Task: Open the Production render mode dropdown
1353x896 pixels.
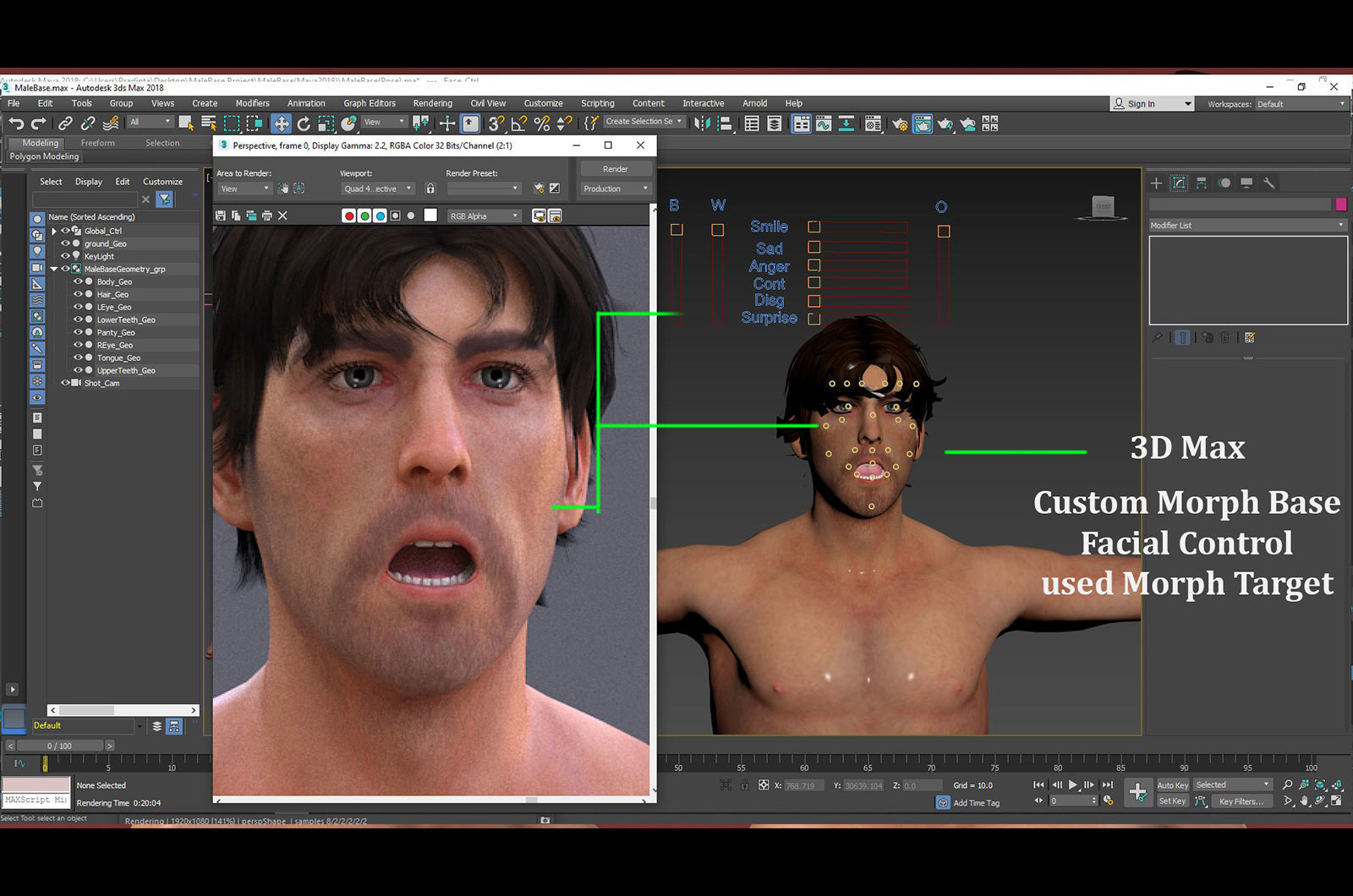Action: click(x=616, y=188)
